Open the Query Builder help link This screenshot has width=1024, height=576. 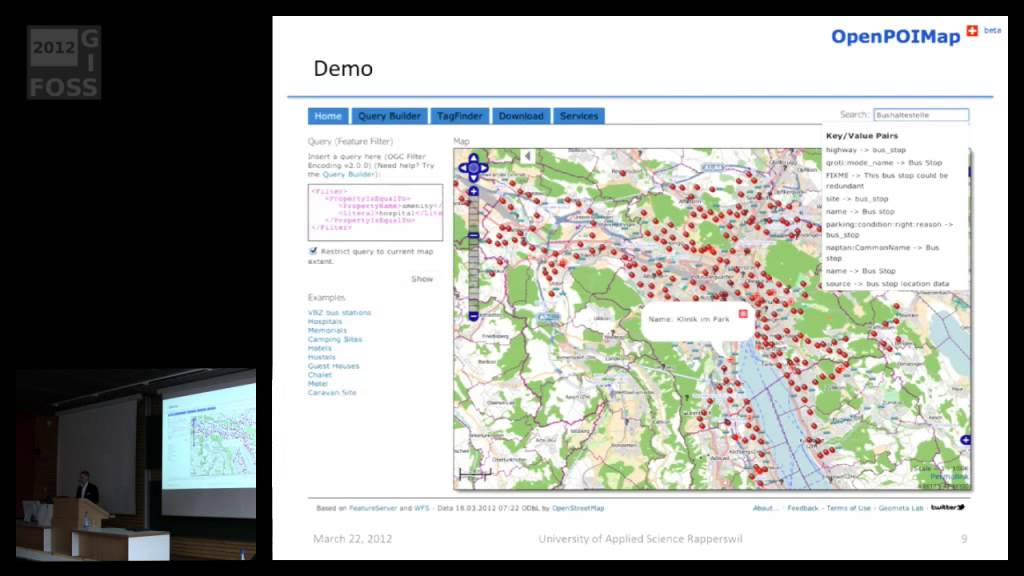[x=348, y=174]
